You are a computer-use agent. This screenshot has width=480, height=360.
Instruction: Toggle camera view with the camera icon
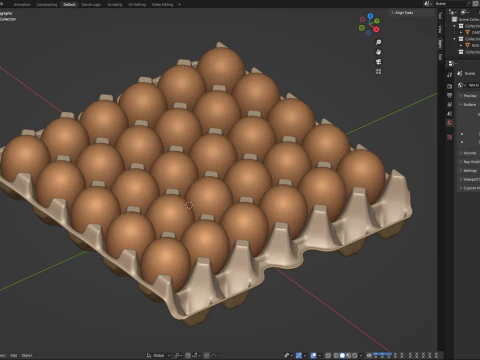pyautogui.click(x=378, y=62)
